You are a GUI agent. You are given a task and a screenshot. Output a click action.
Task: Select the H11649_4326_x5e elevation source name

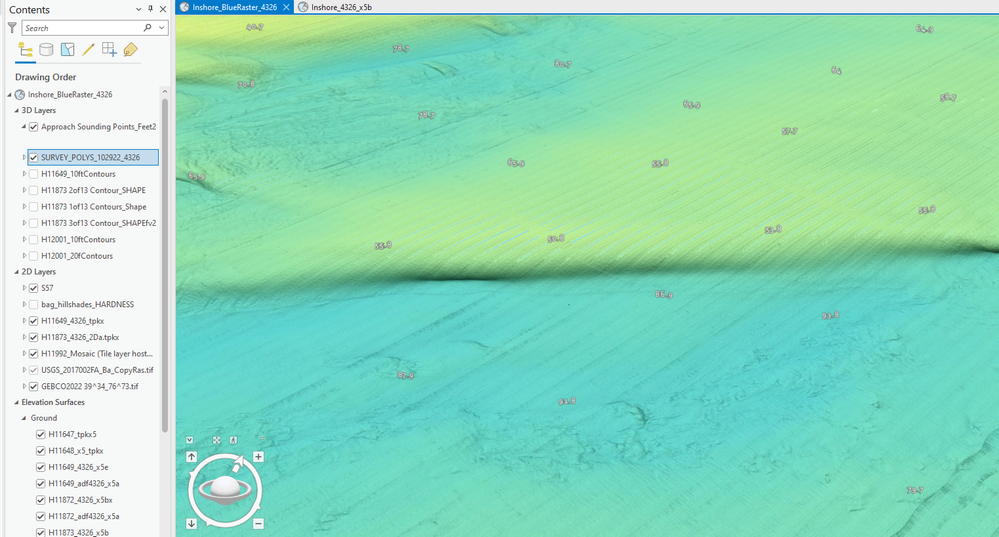click(x=78, y=468)
